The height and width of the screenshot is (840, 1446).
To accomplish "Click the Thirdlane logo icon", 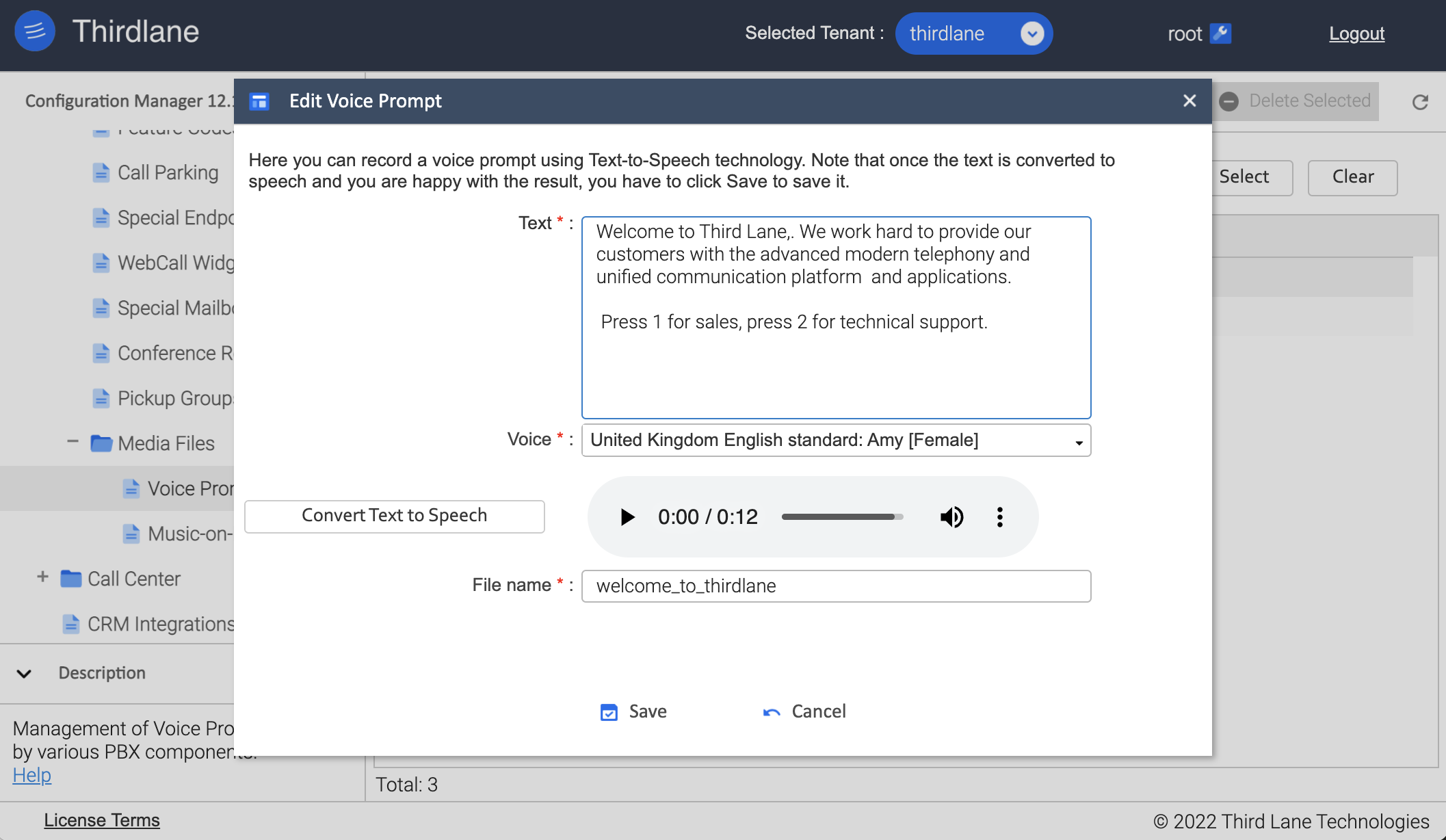I will coord(34,31).
